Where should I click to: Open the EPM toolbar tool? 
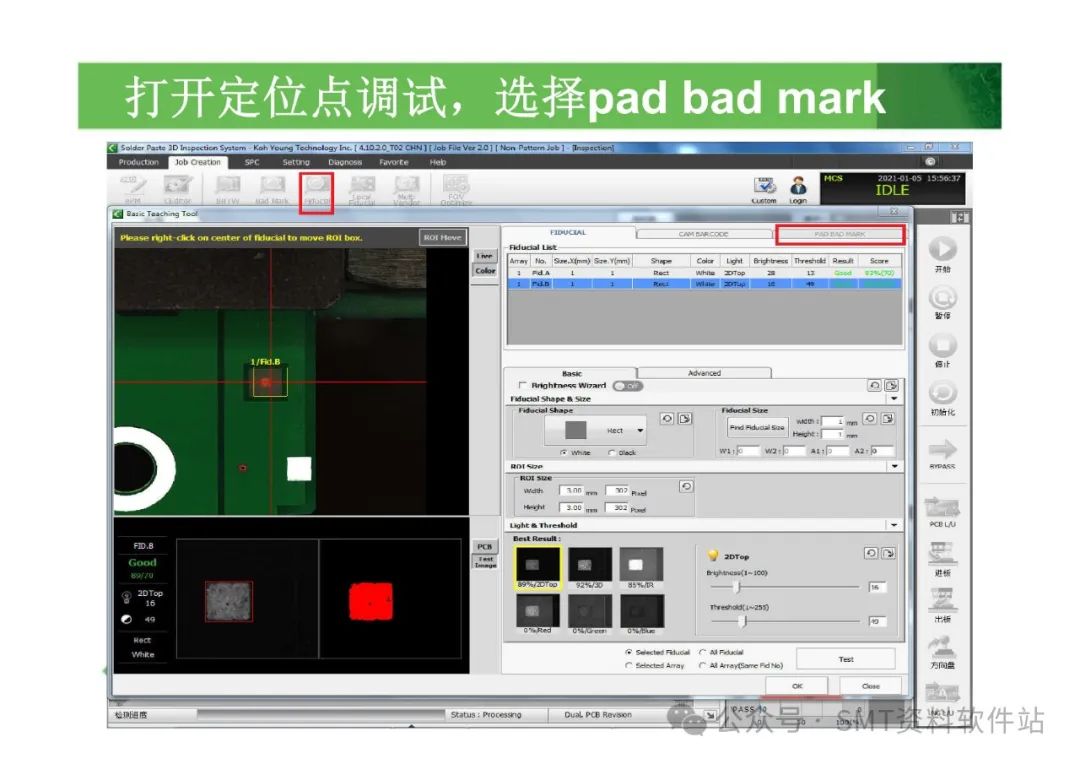coord(133,189)
